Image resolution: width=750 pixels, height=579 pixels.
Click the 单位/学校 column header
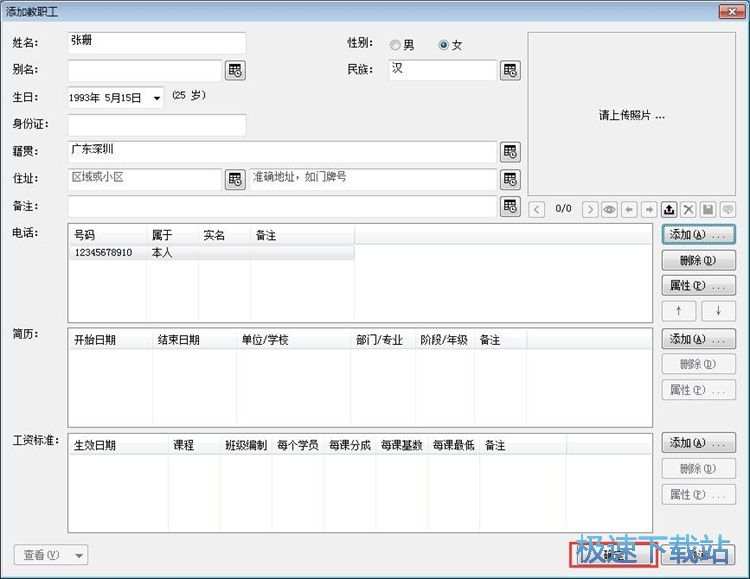(294, 340)
